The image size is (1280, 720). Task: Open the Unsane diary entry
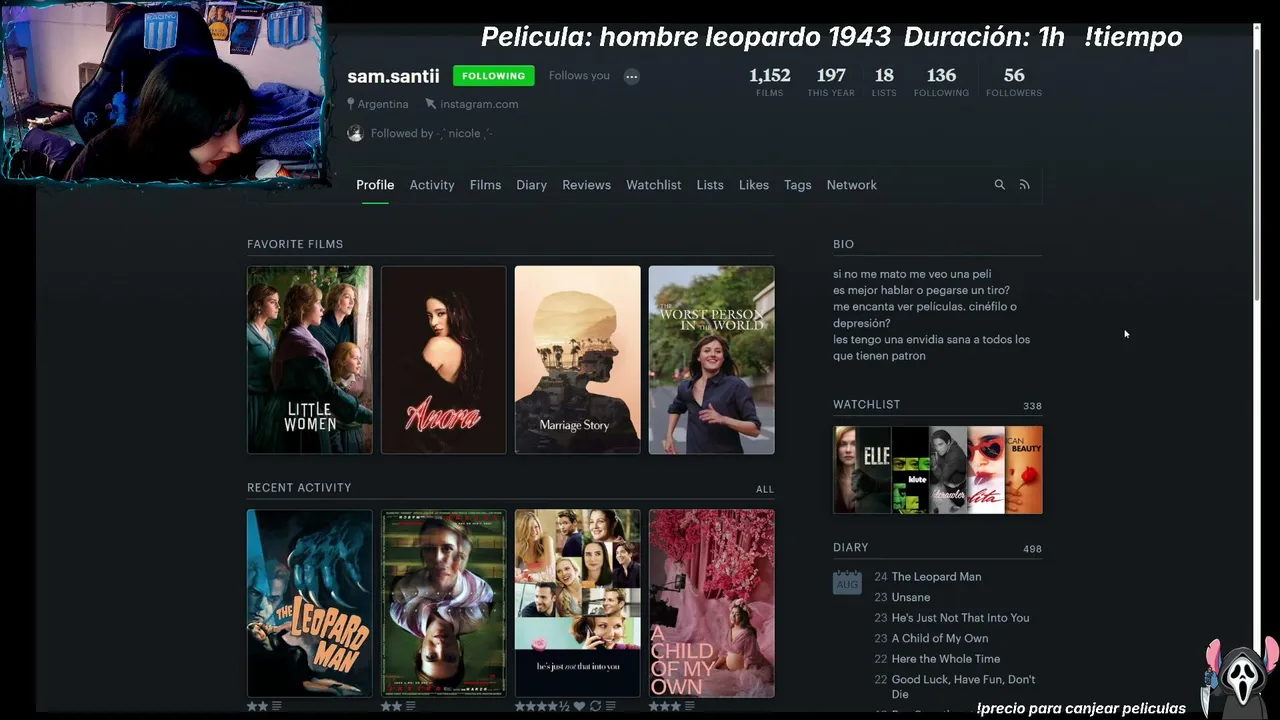tap(911, 597)
